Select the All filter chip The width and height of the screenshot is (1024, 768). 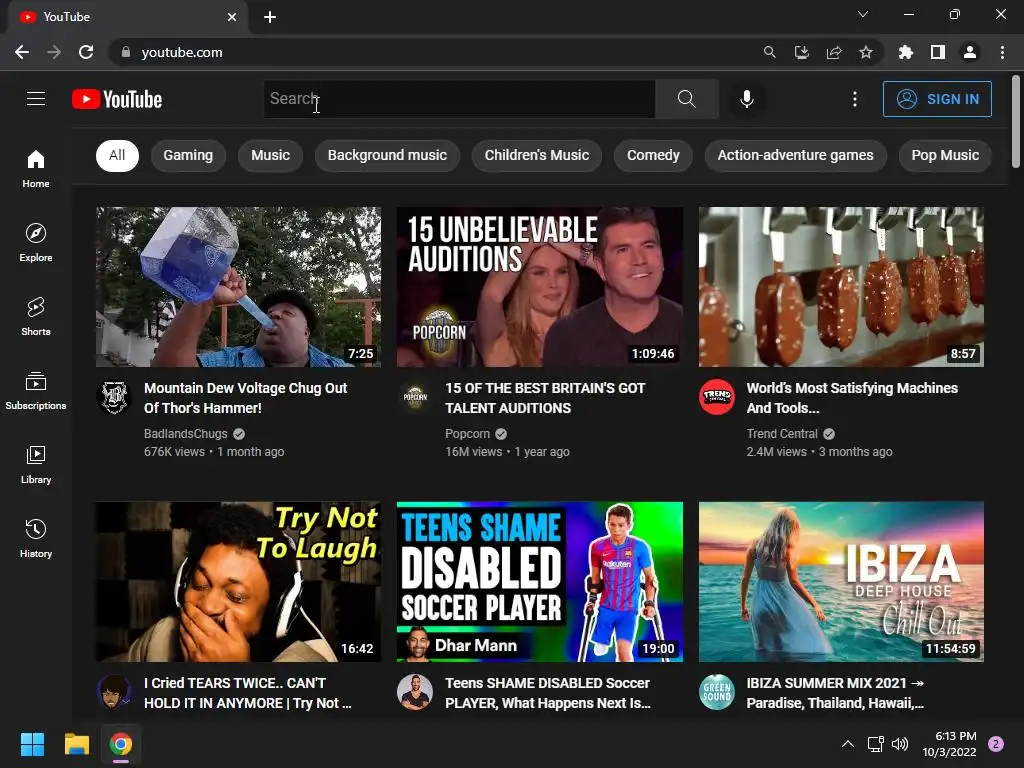click(118, 155)
